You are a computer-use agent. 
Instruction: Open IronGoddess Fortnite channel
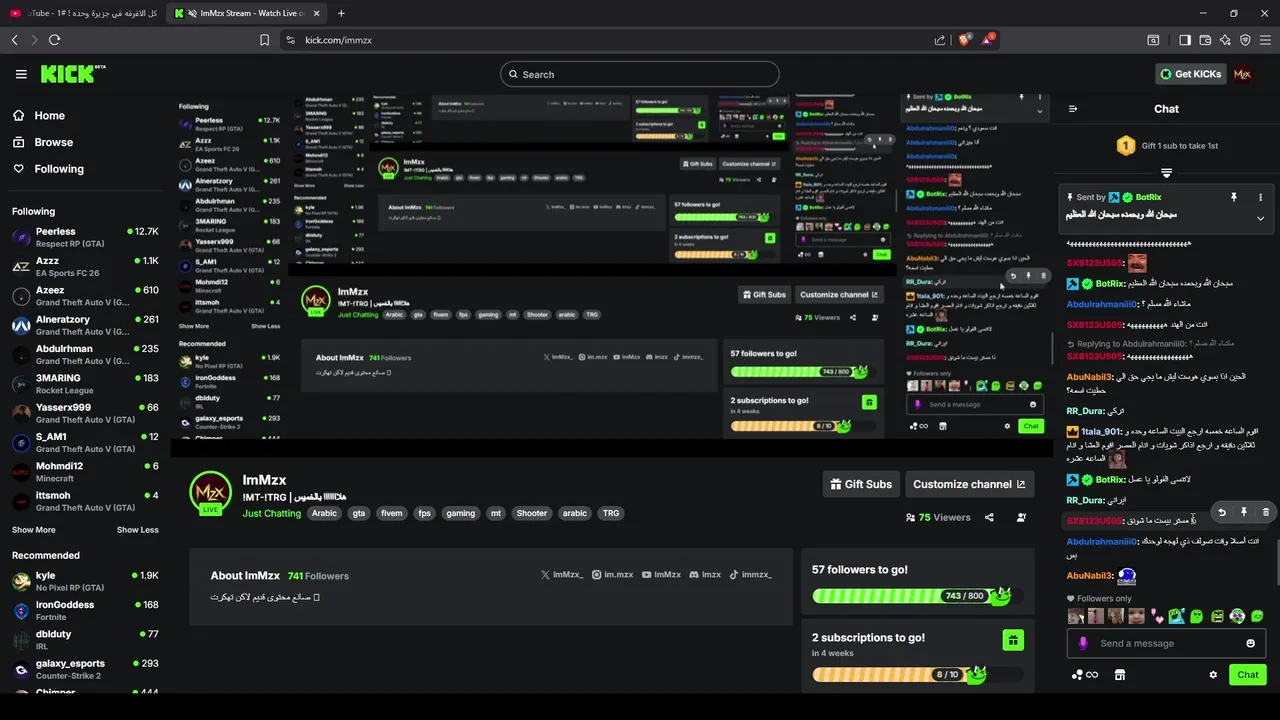[x=85, y=610]
